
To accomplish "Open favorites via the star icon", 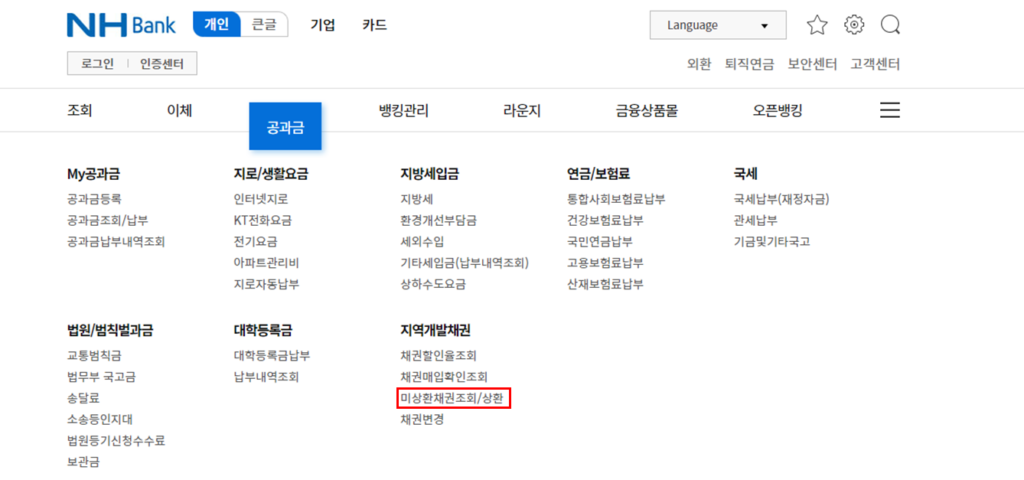I will [x=817, y=25].
